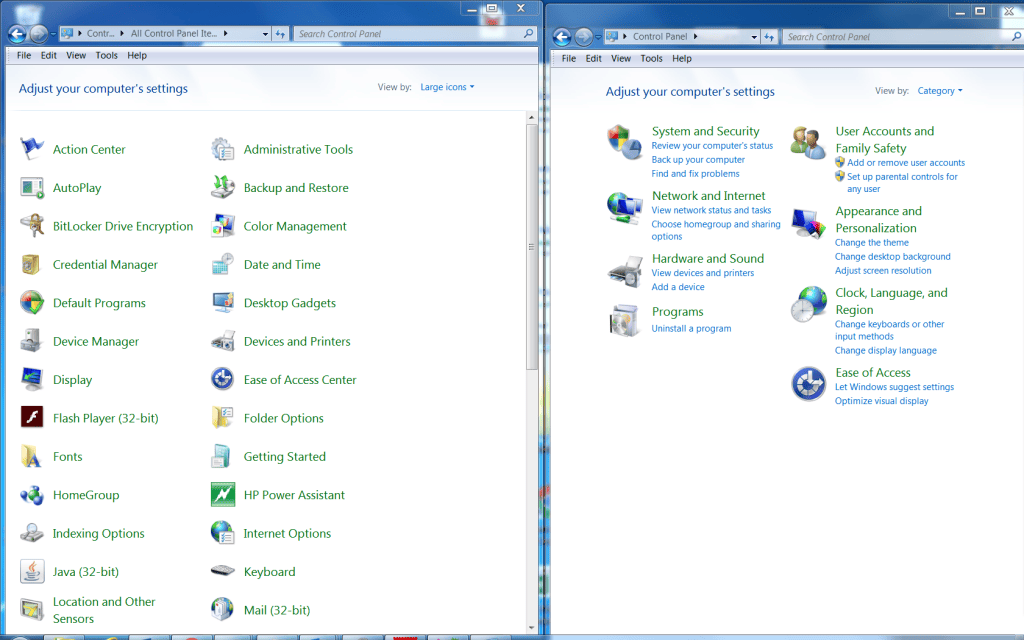The image size is (1024, 640).
Task: Click scroll down arrow in left window
Action: pyautogui.click(x=531, y=628)
